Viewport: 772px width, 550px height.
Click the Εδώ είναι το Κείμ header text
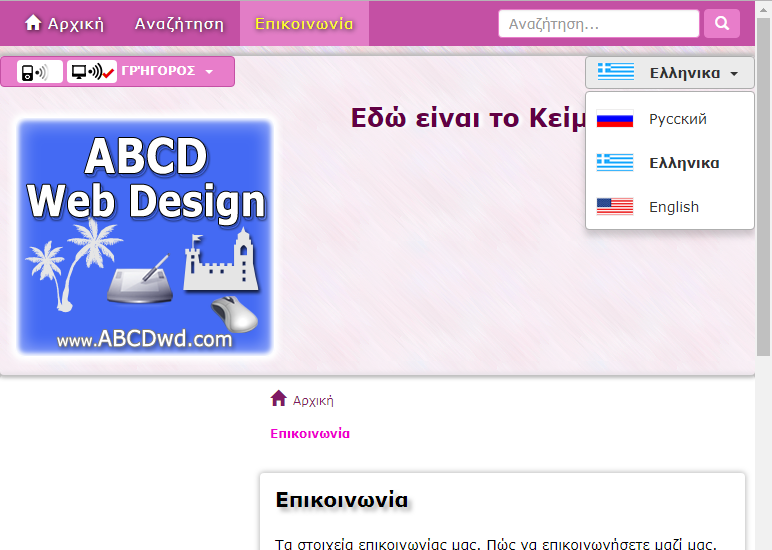(x=469, y=118)
